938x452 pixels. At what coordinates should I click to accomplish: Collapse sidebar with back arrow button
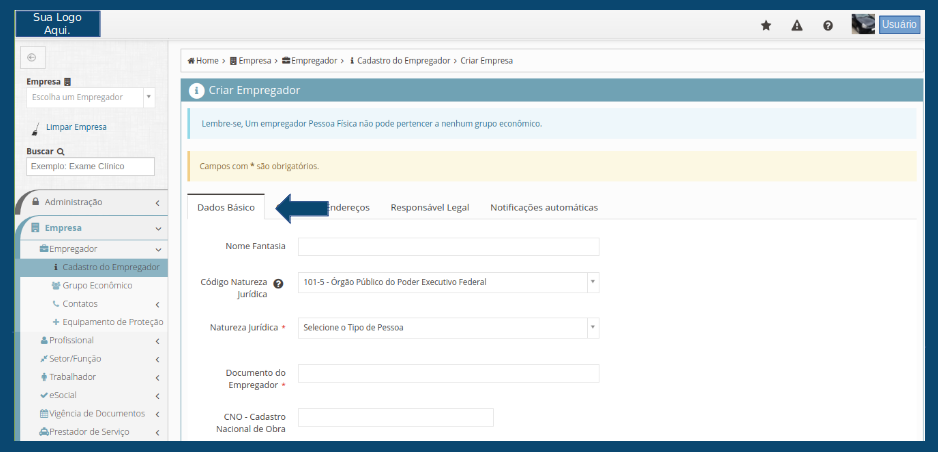(32, 57)
